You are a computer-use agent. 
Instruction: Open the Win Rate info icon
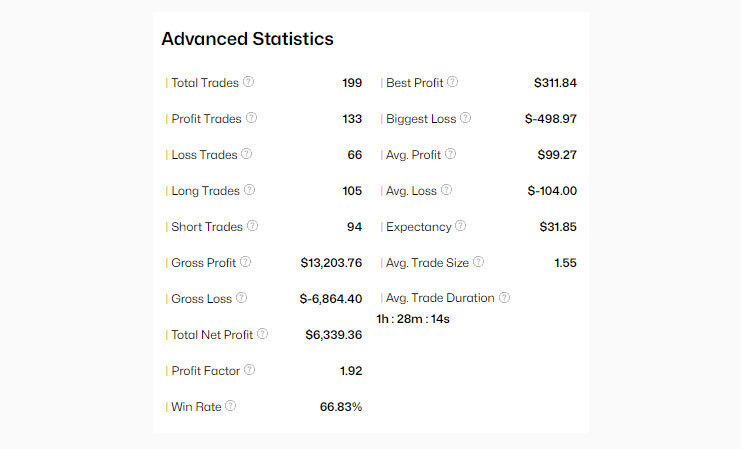pyautogui.click(x=231, y=406)
